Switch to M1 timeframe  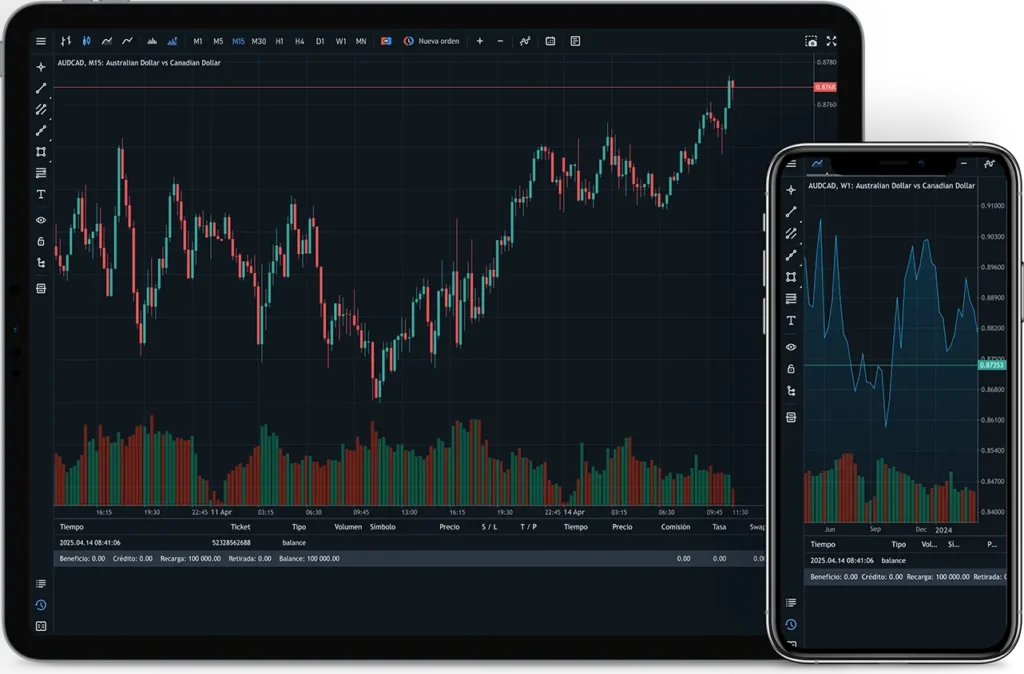(198, 41)
